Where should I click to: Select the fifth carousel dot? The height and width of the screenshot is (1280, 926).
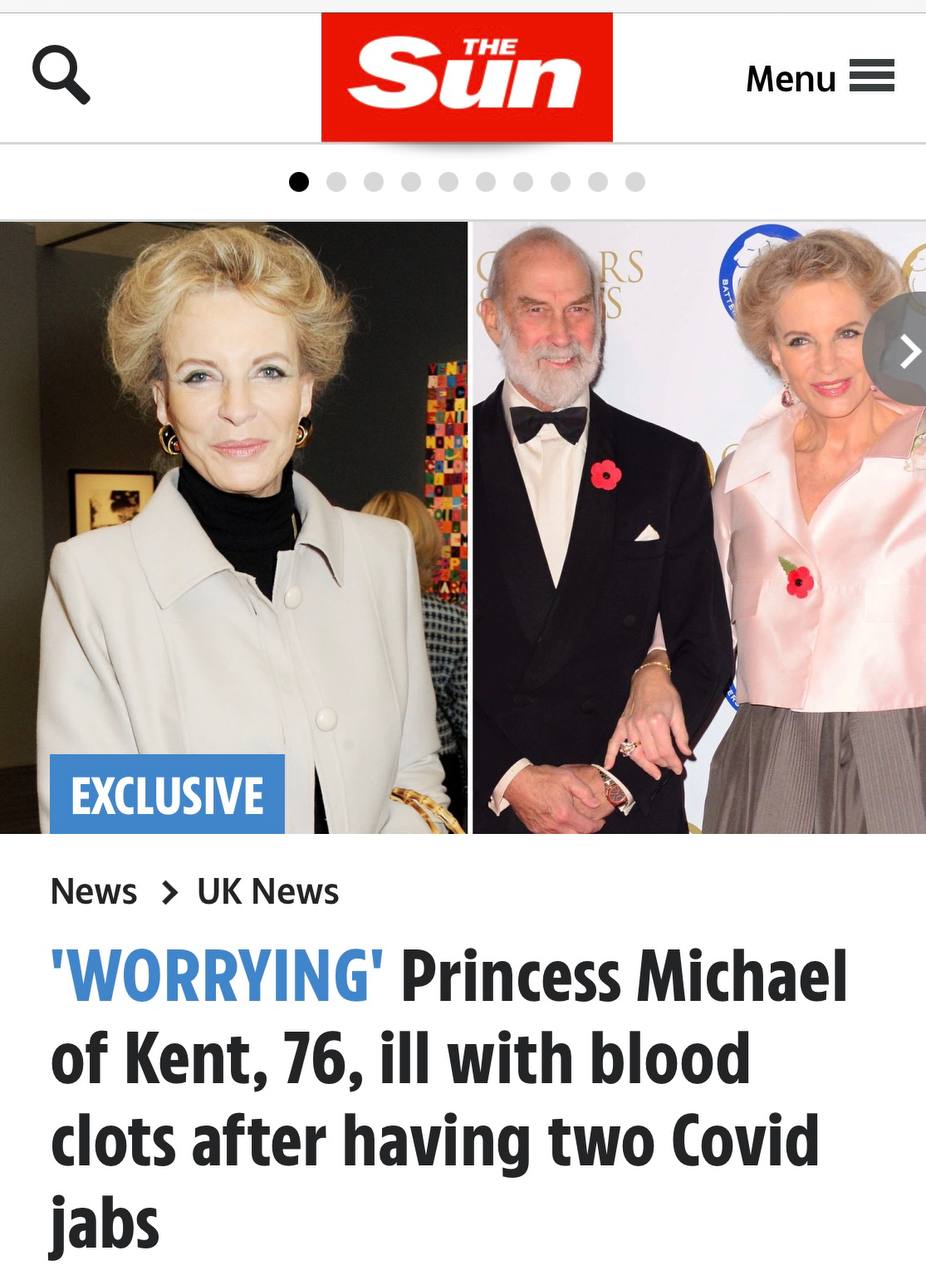(x=448, y=181)
